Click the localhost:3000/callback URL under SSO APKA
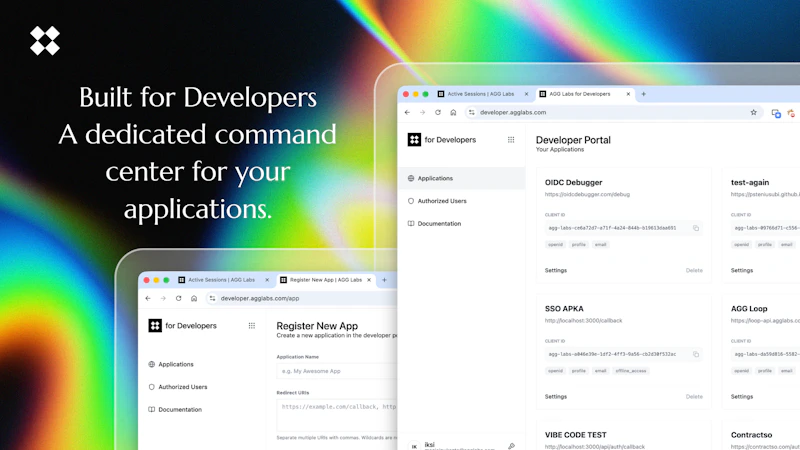 (x=584, y=320)
